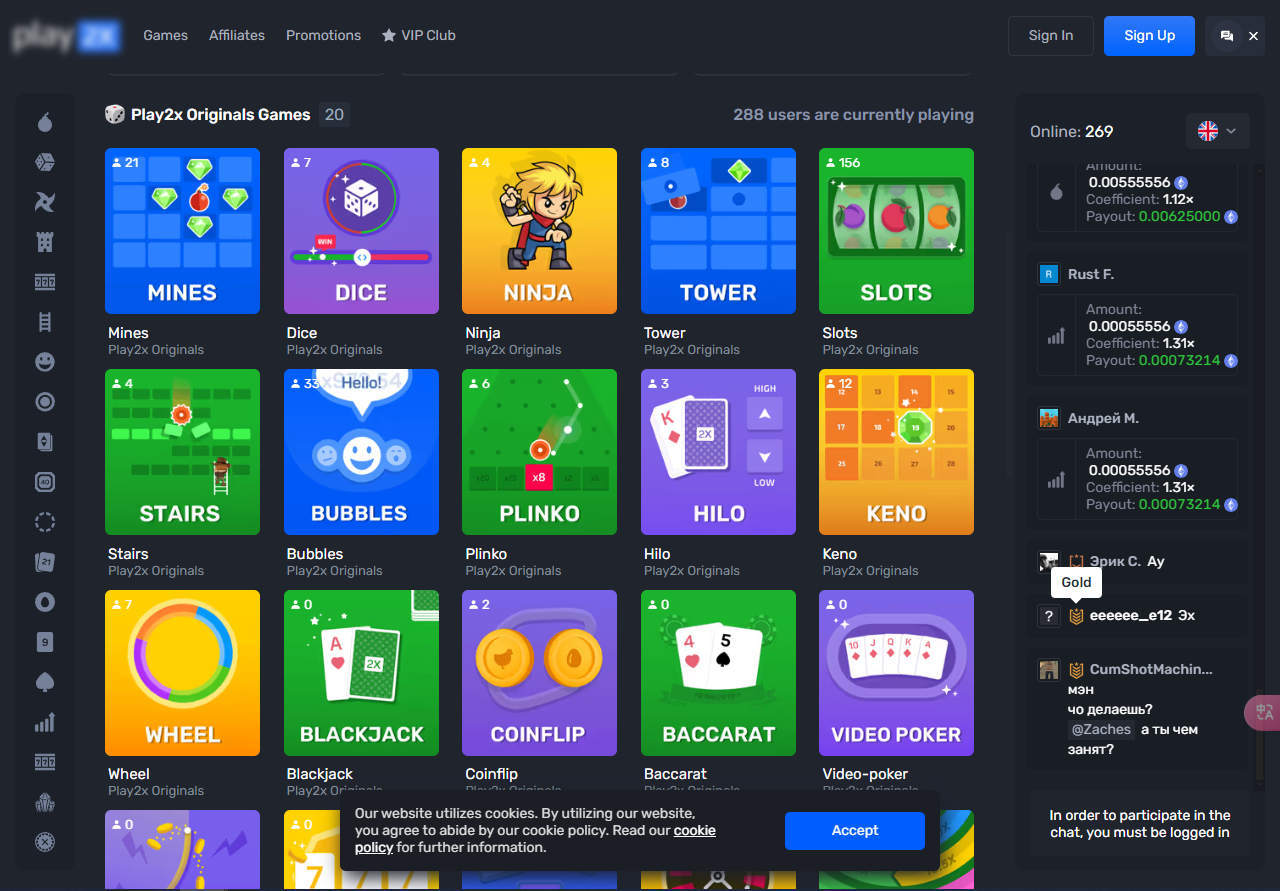Click the star icon beside VIP Club
This screenshot has width=1280, height=891.
point(389,35)
